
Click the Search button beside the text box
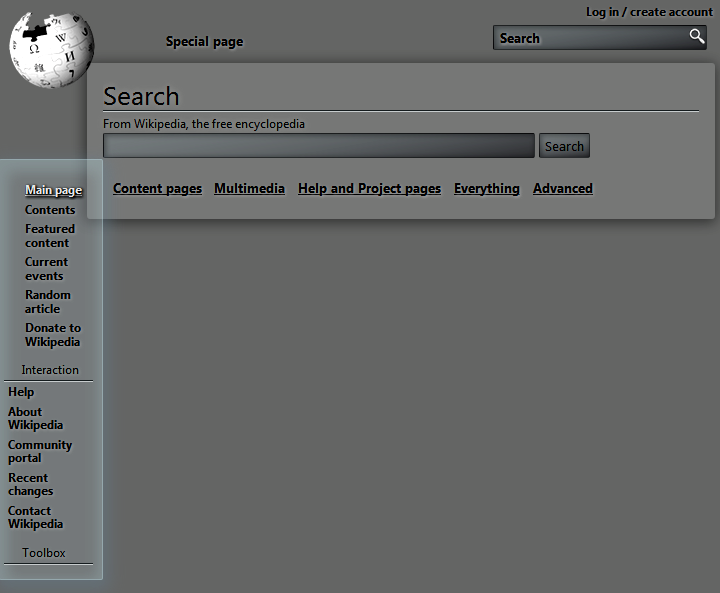click(x=564, y=146)
